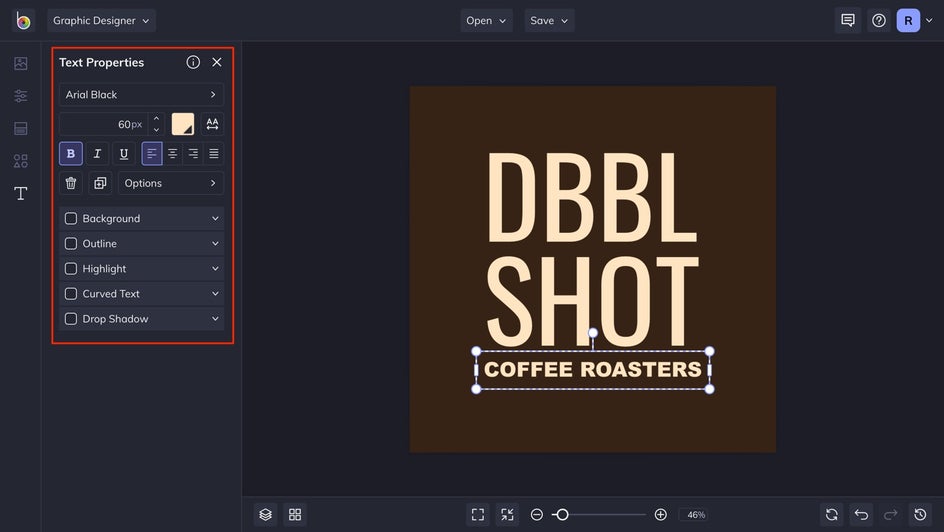944x532 pixels.
Task: Open the grid view icon
Action: pyautogui.click(x=295, y=515)
